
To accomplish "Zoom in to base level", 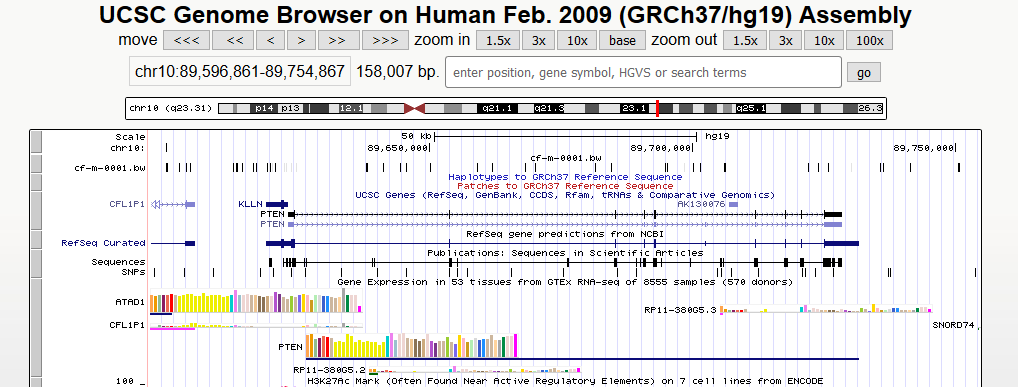I will tap(622, 40).
